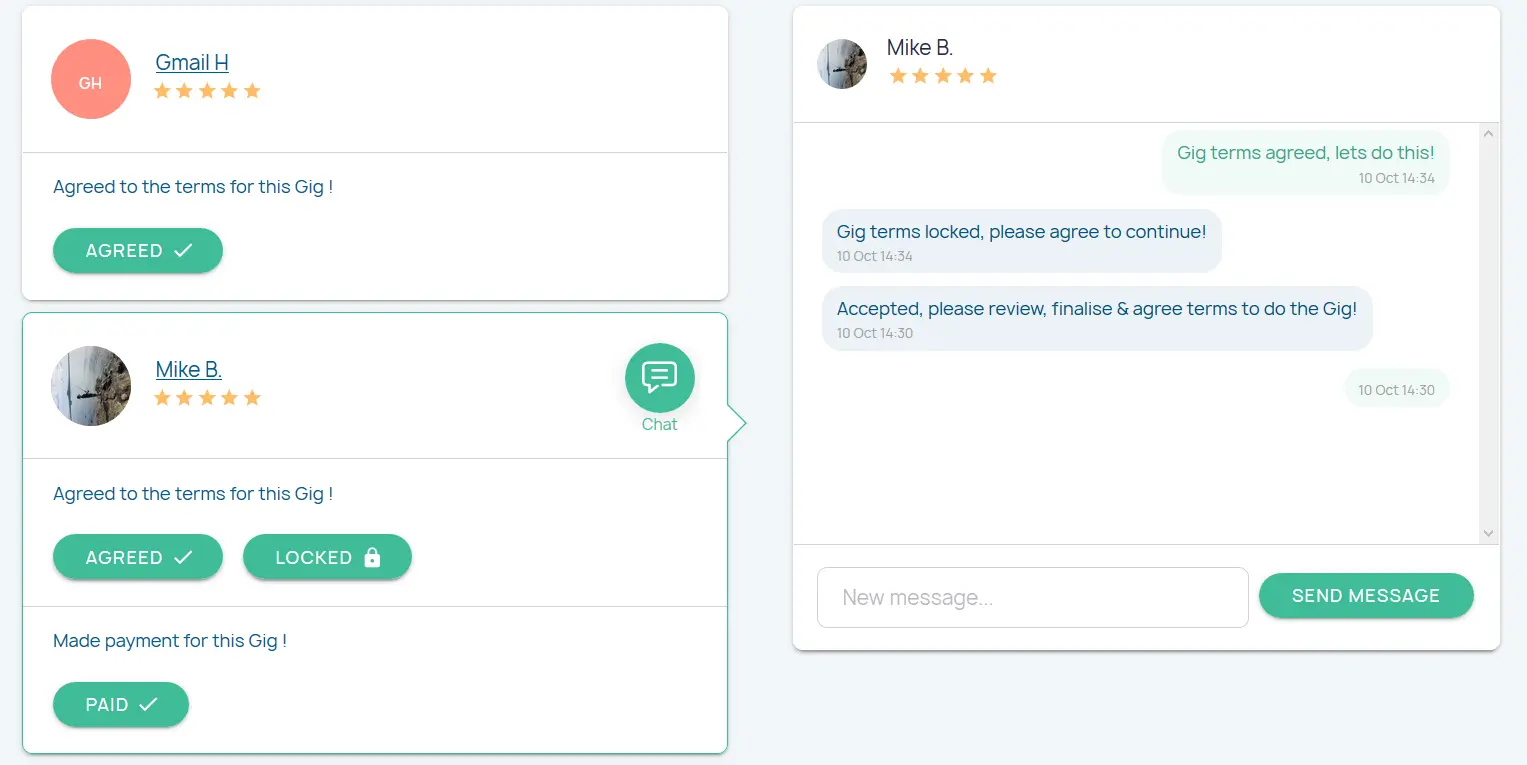This screenshot has height=765, width=1527.
Task: Click the GH initials avatar circle
Action: (91, 79)
